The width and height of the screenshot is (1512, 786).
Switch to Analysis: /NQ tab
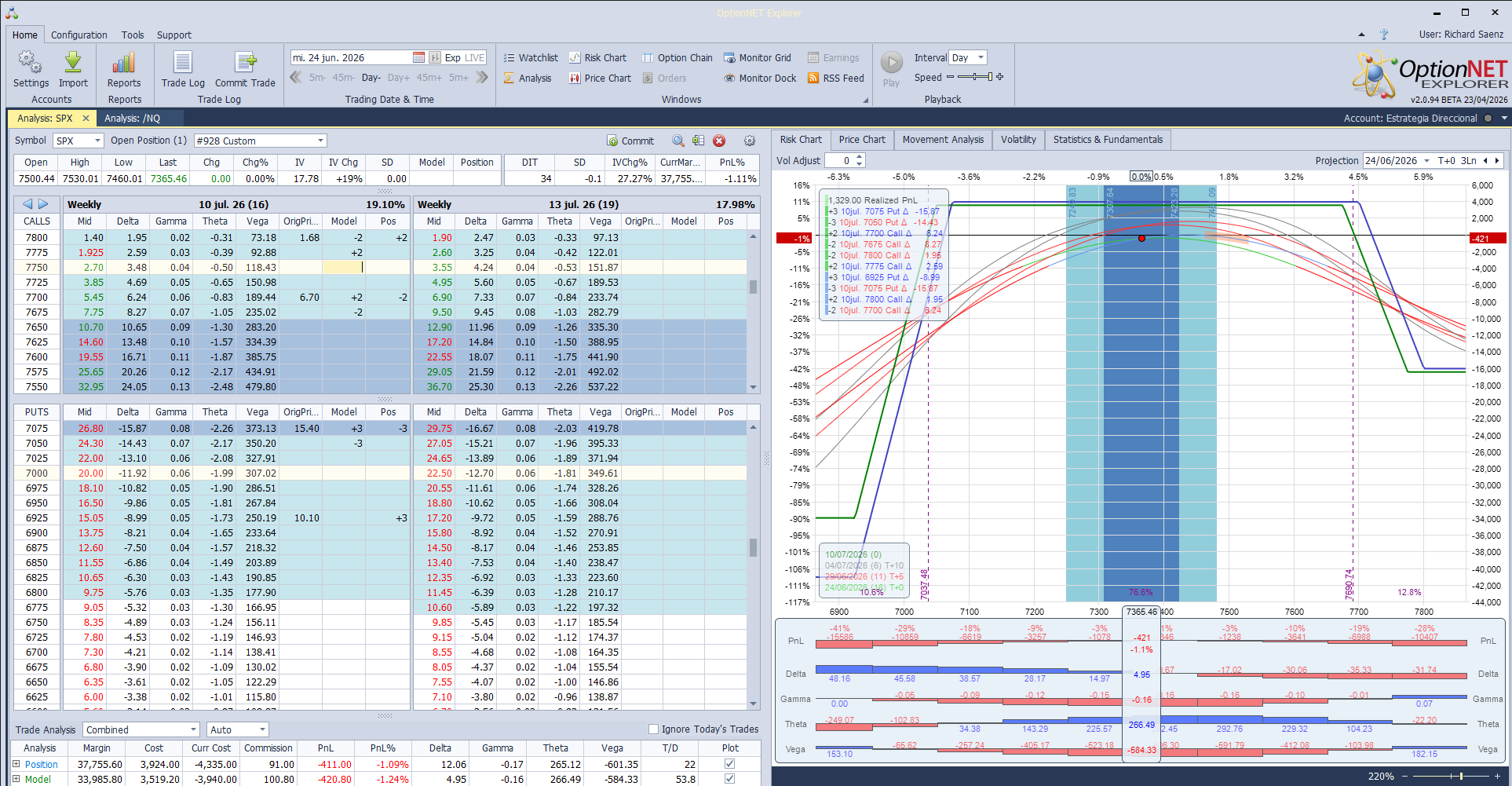click(x=132, y=118)
